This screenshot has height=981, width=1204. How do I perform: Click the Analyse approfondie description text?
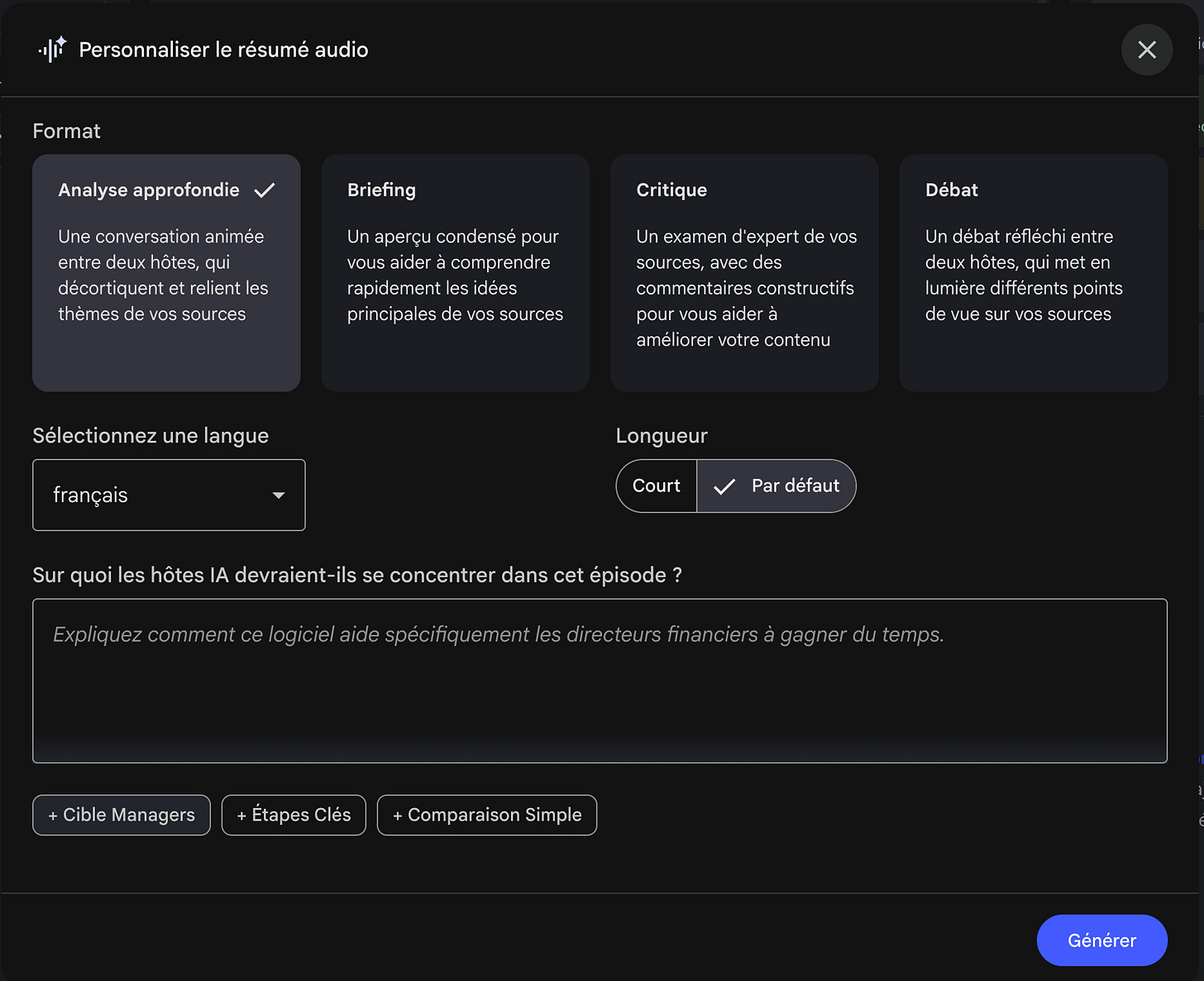pos(163,275)
